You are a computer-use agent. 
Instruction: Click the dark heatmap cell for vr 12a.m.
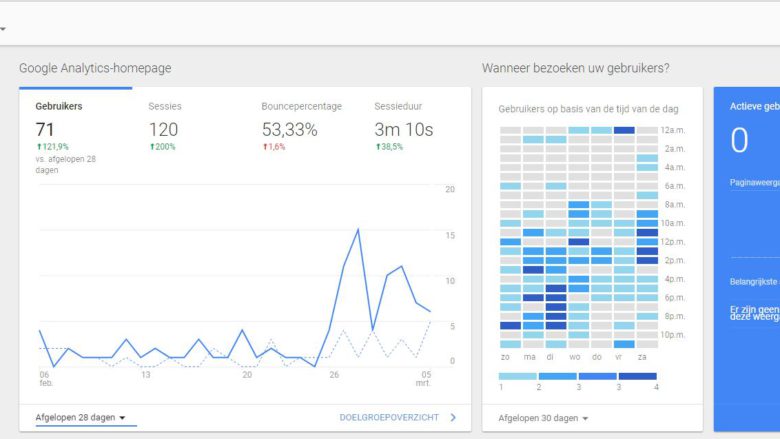(624, 130)
